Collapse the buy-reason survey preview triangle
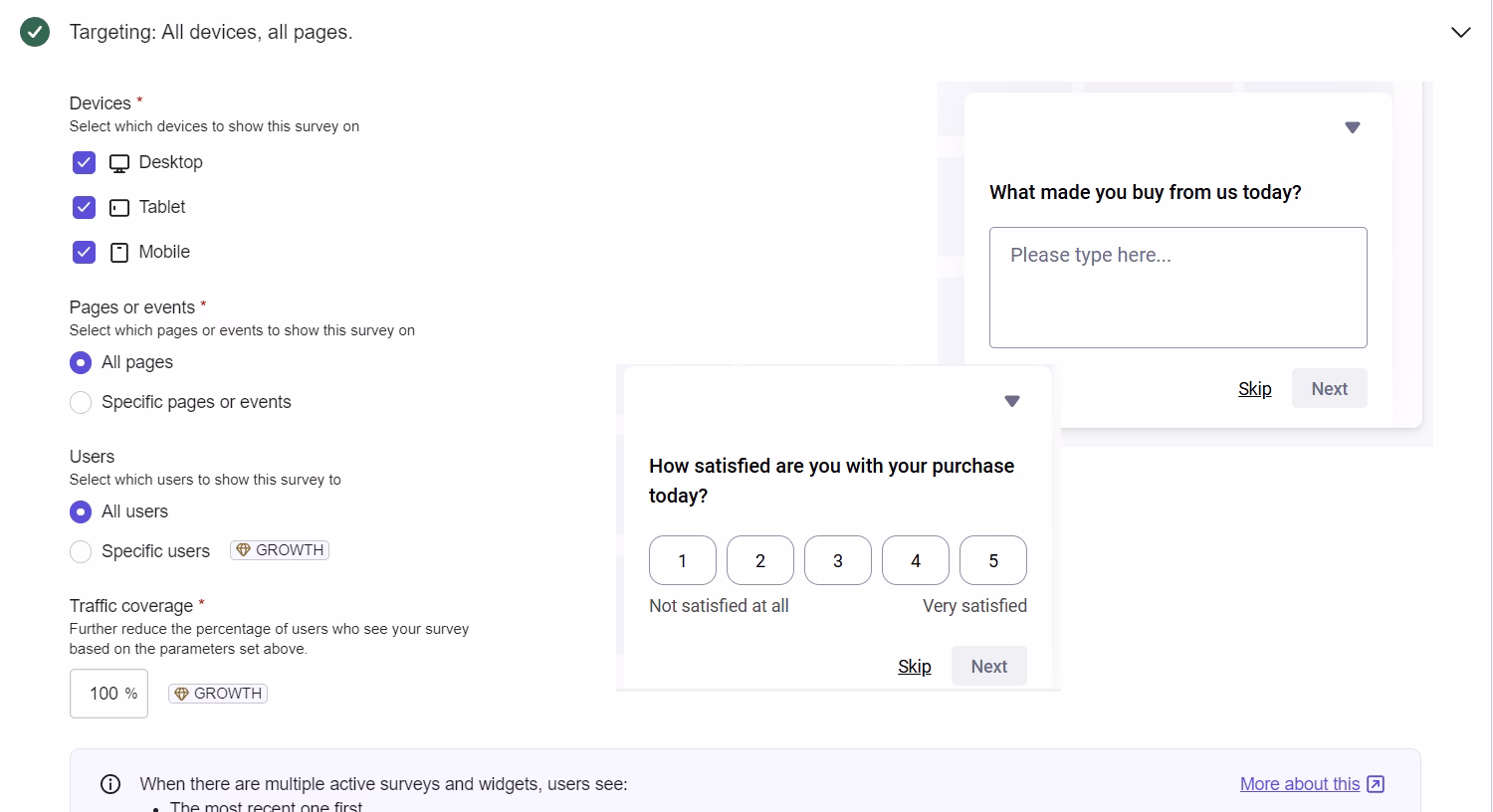Image resolution: width=1493 pixels, height=812 pixels. 1352,127
